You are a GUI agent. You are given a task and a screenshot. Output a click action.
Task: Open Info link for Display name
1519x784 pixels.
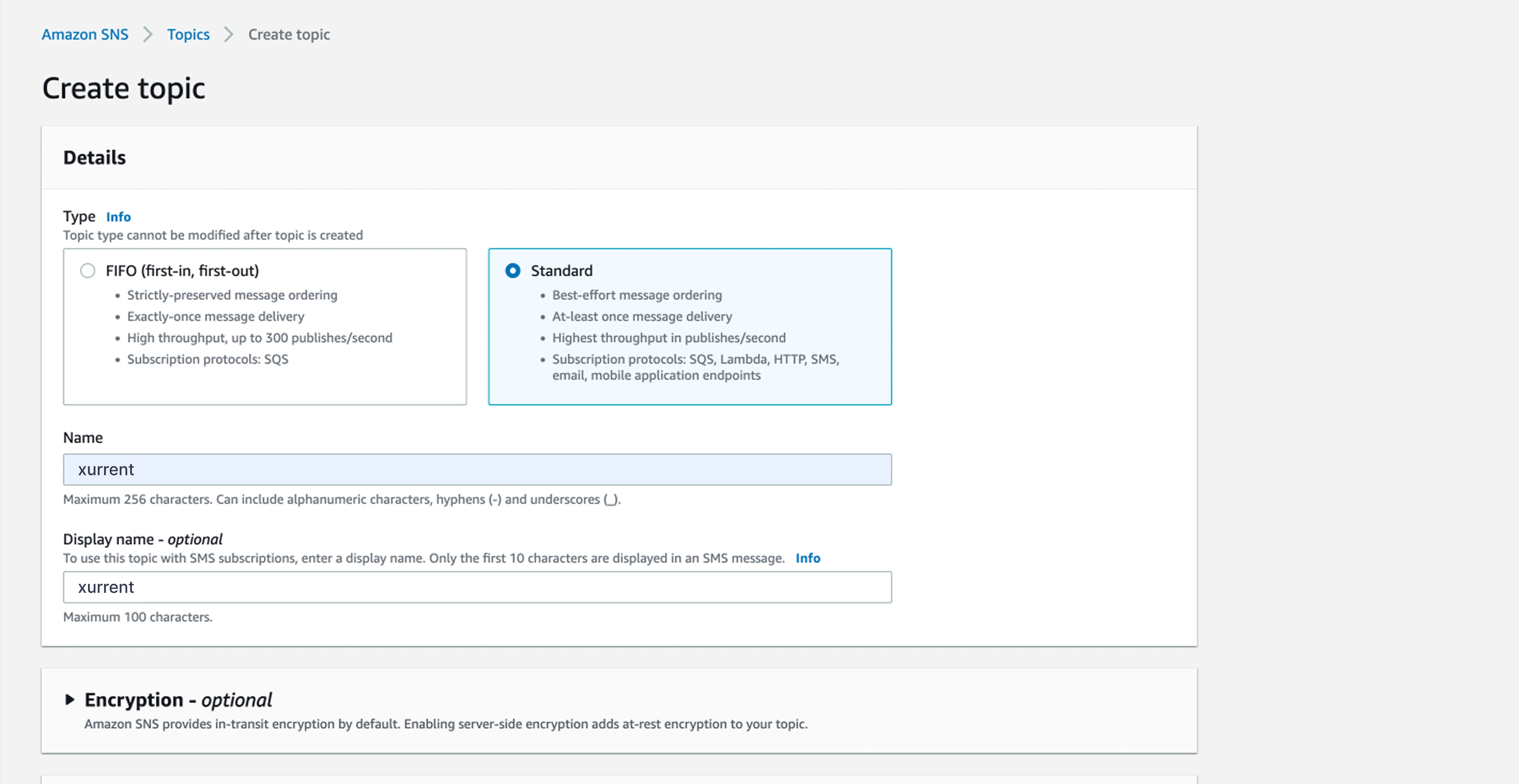click(807, 558)
